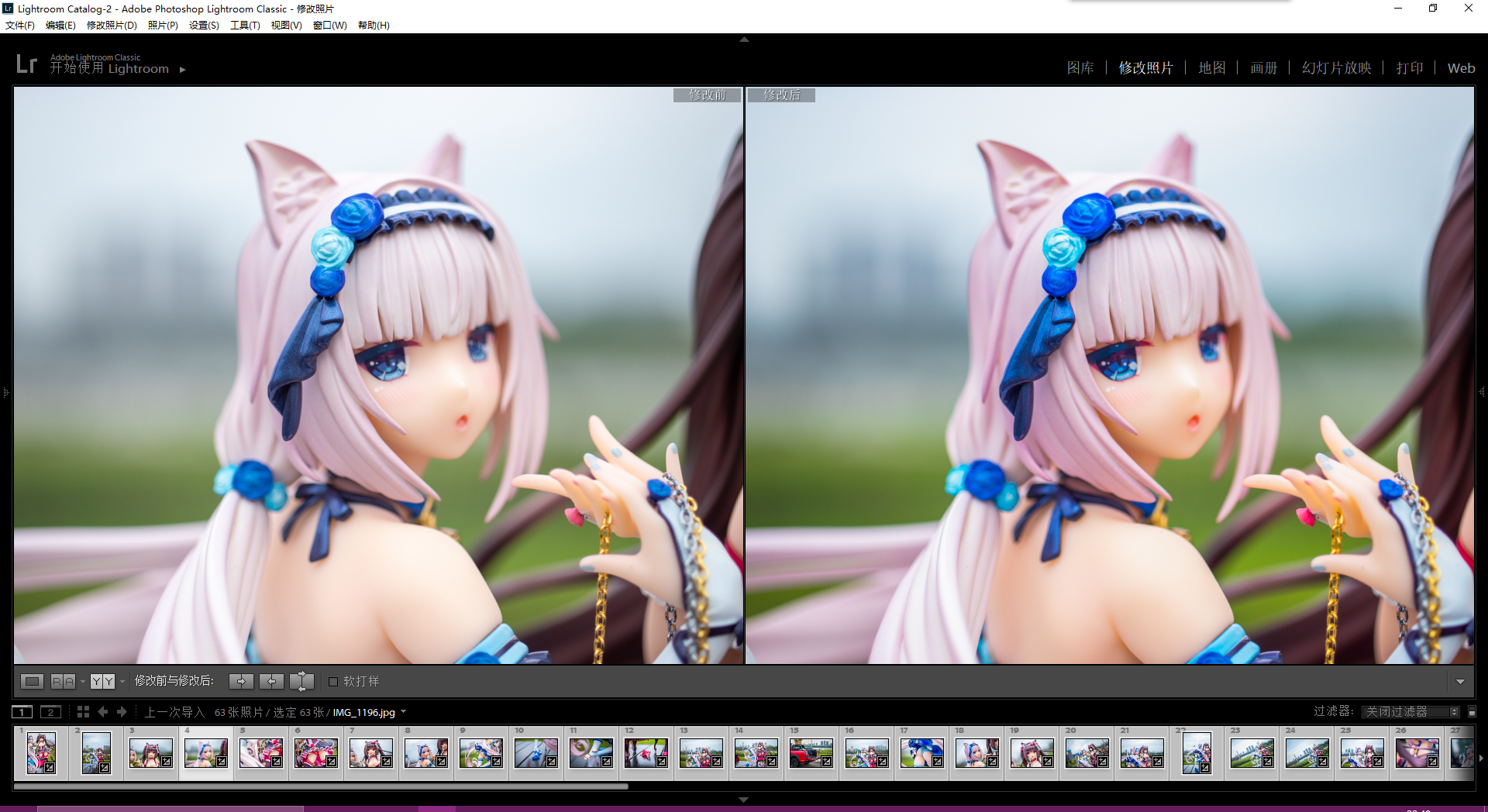
Task: Select the main window display button 1
Action: 22,711
